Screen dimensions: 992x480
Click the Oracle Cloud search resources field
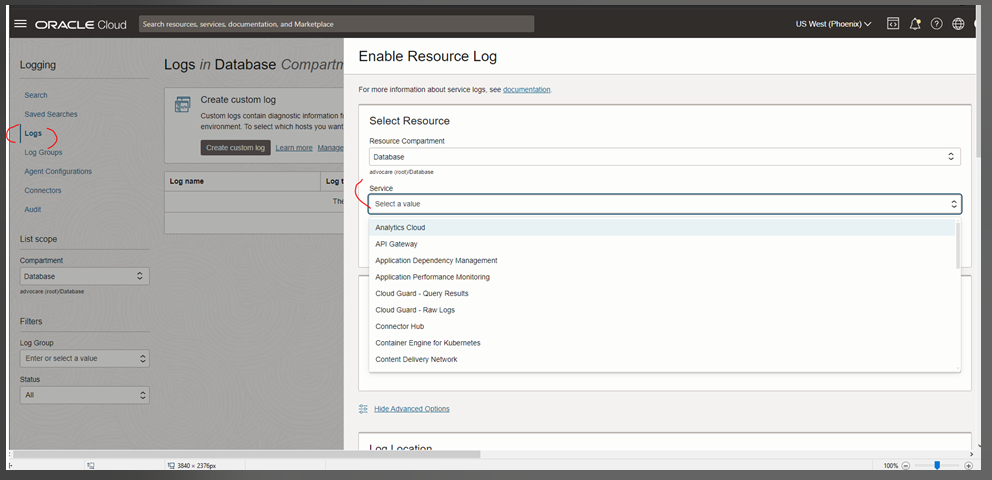point(336,24)
